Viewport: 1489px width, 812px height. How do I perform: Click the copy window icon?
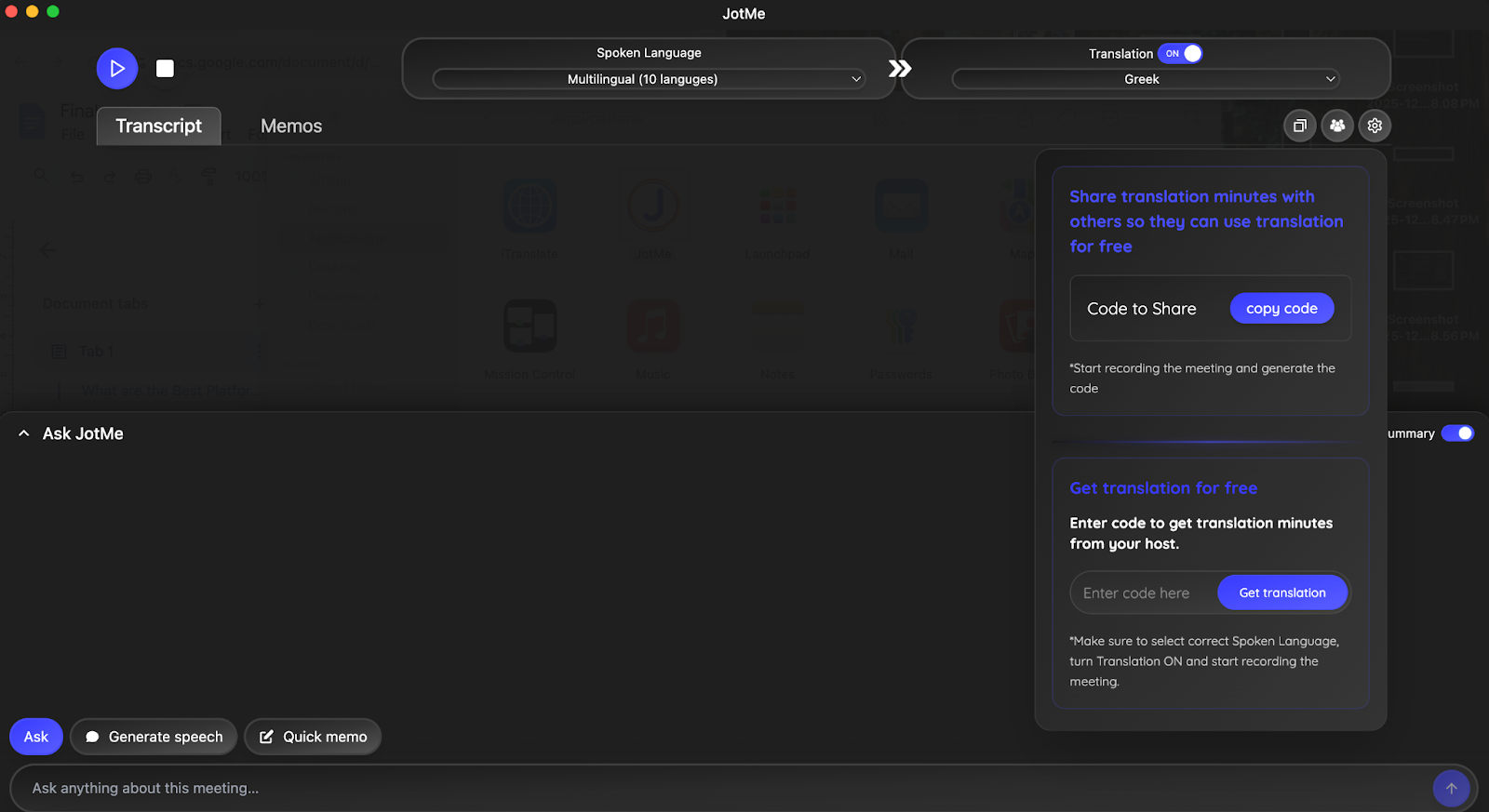[x=1300, y=126]
